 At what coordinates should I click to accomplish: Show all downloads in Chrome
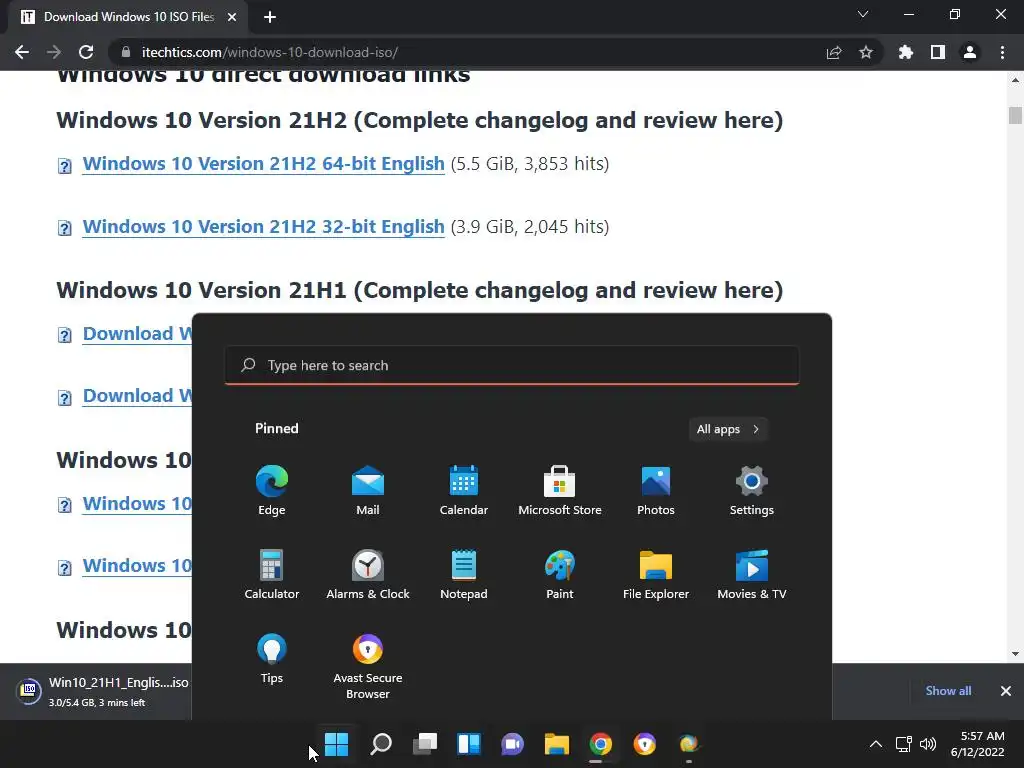[x=948, y=690]
